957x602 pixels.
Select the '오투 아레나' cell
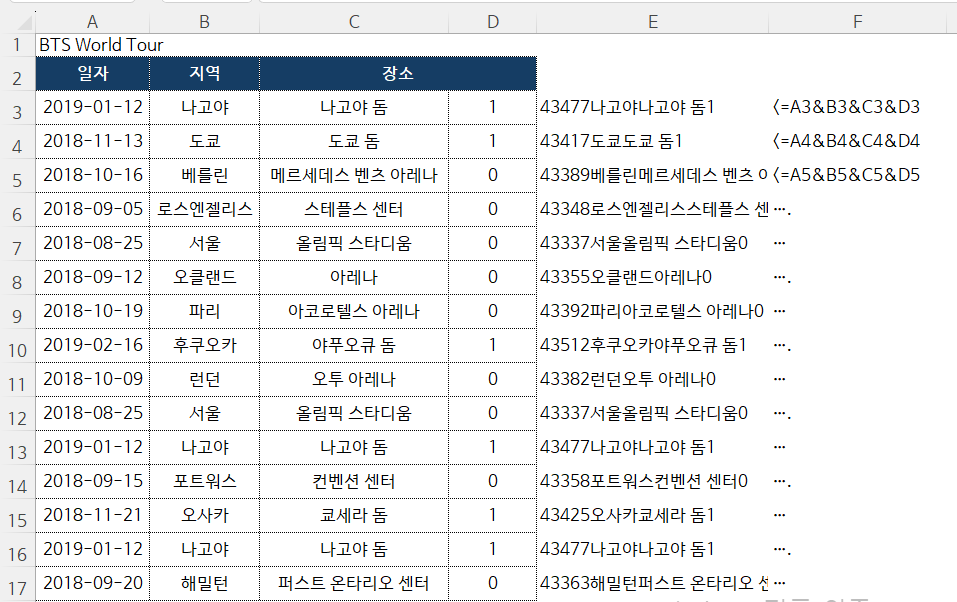coord(354,379)
